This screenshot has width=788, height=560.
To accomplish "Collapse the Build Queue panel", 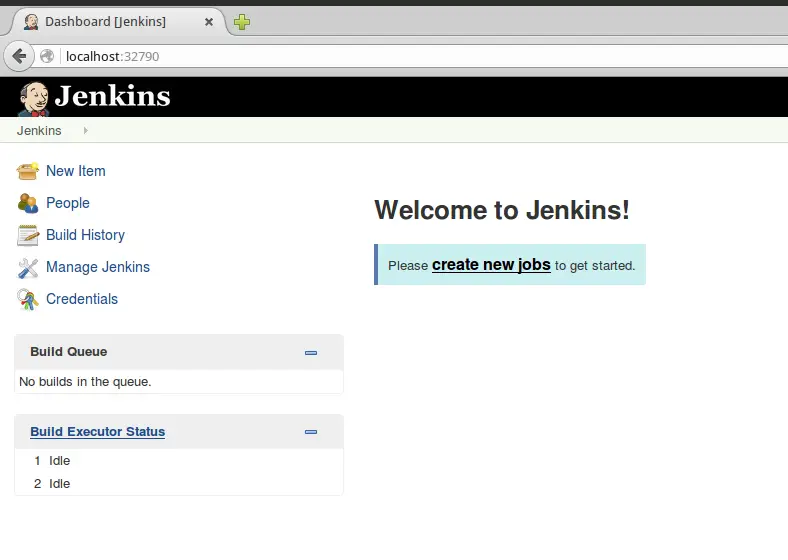I will [x=311, y=352].
